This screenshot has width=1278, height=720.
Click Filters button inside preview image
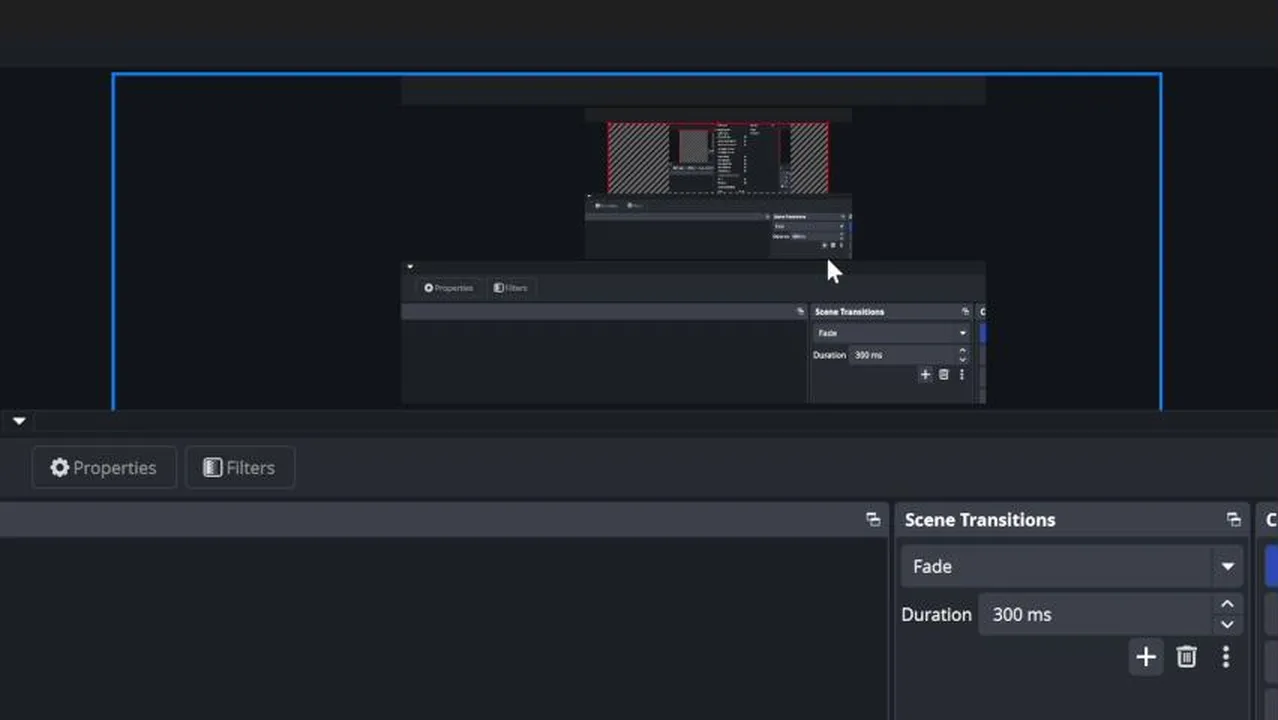[x=511, y=288]
